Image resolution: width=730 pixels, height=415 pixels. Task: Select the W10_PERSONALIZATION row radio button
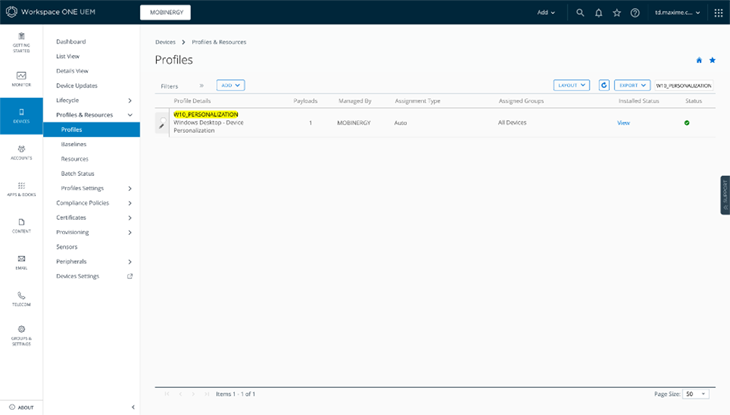point(161,116)
